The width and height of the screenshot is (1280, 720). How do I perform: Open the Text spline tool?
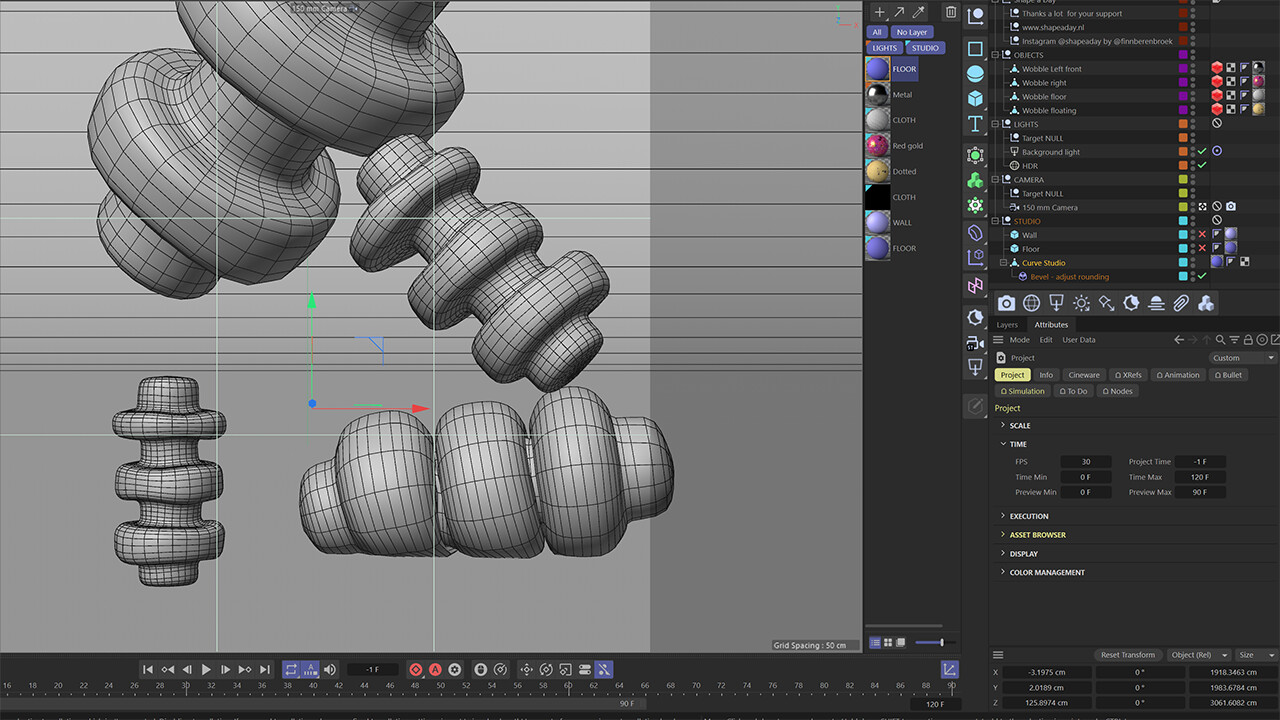point(975,123)
